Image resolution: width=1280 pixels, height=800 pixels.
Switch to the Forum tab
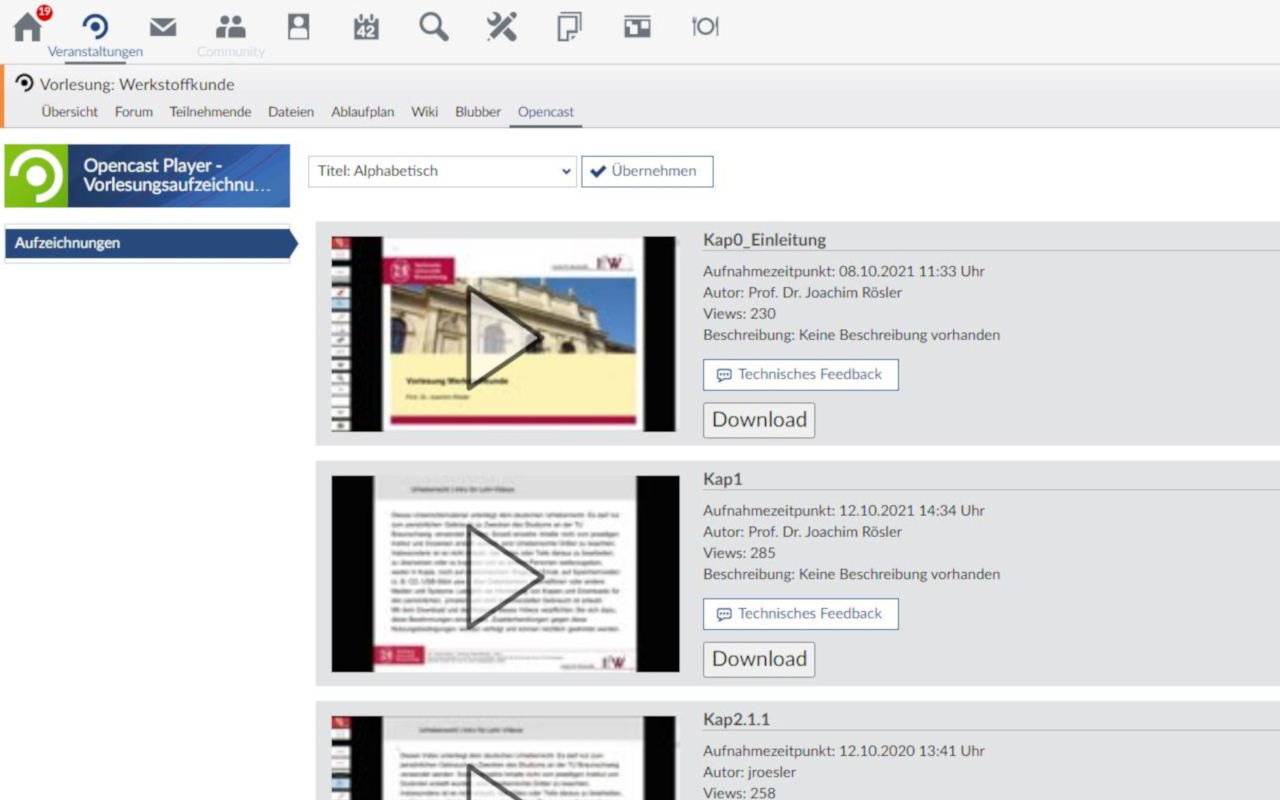tap(134, 112)
